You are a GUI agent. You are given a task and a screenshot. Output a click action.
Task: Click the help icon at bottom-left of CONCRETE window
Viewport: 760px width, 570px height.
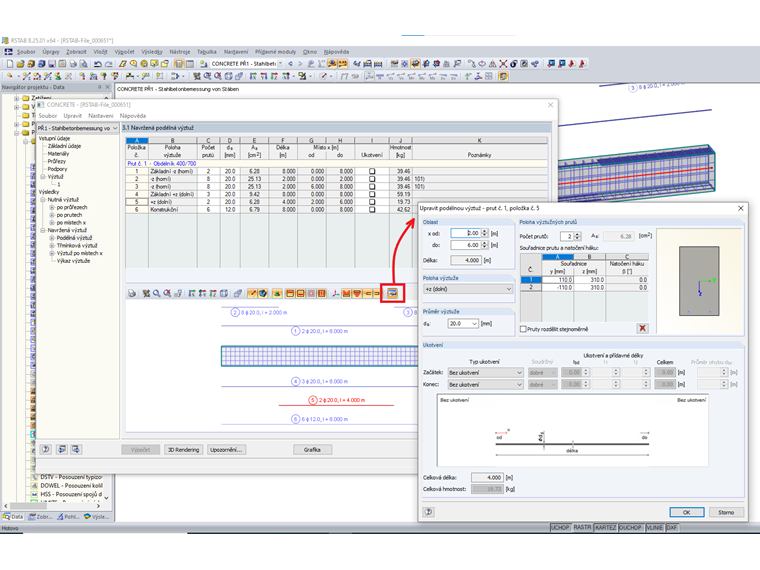46,449
